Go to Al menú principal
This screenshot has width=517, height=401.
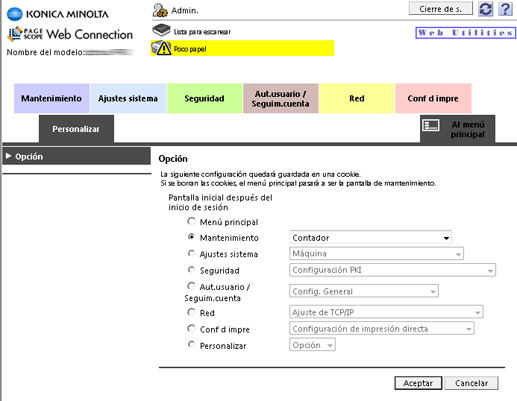tap(457, 129)
